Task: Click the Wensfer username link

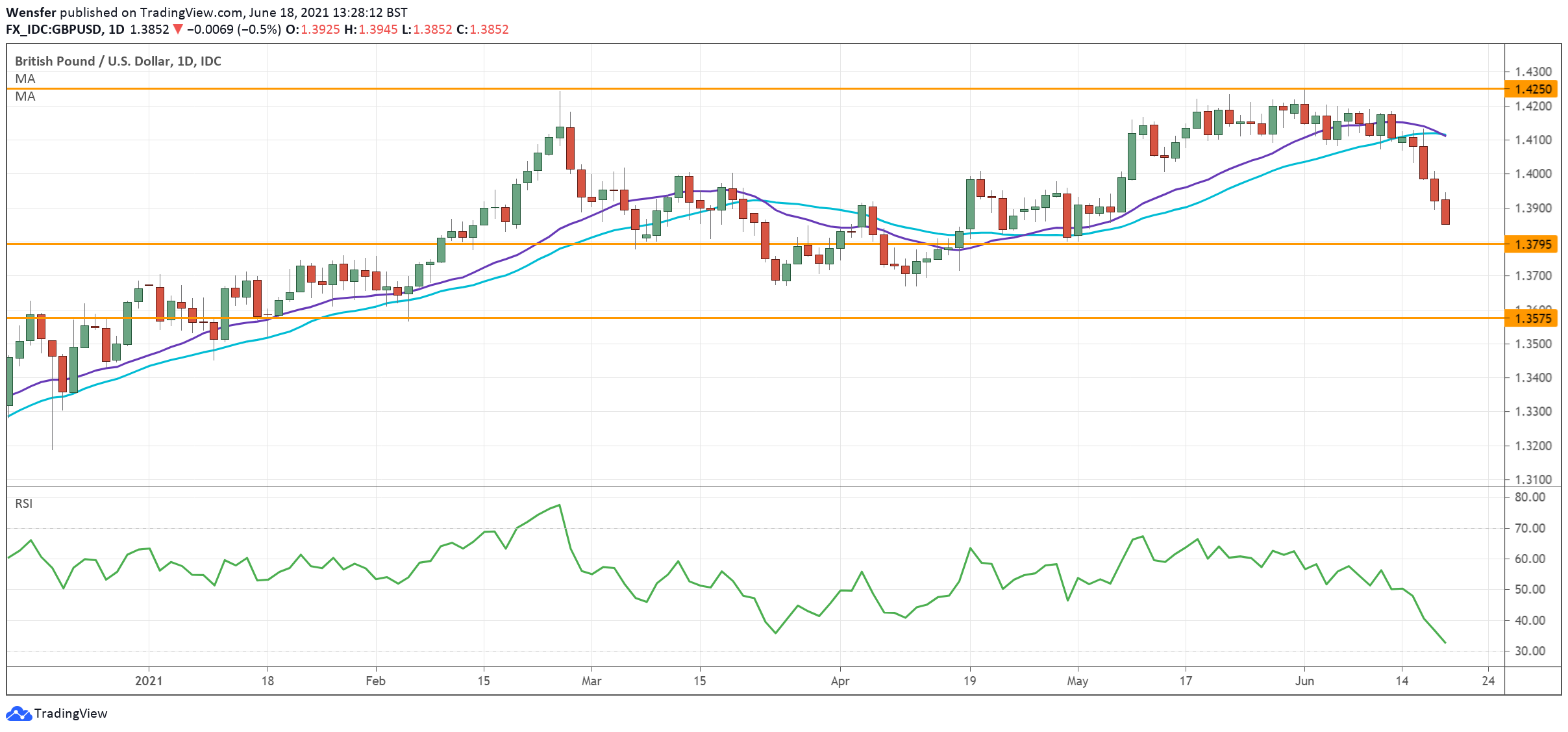Action: 31,11
